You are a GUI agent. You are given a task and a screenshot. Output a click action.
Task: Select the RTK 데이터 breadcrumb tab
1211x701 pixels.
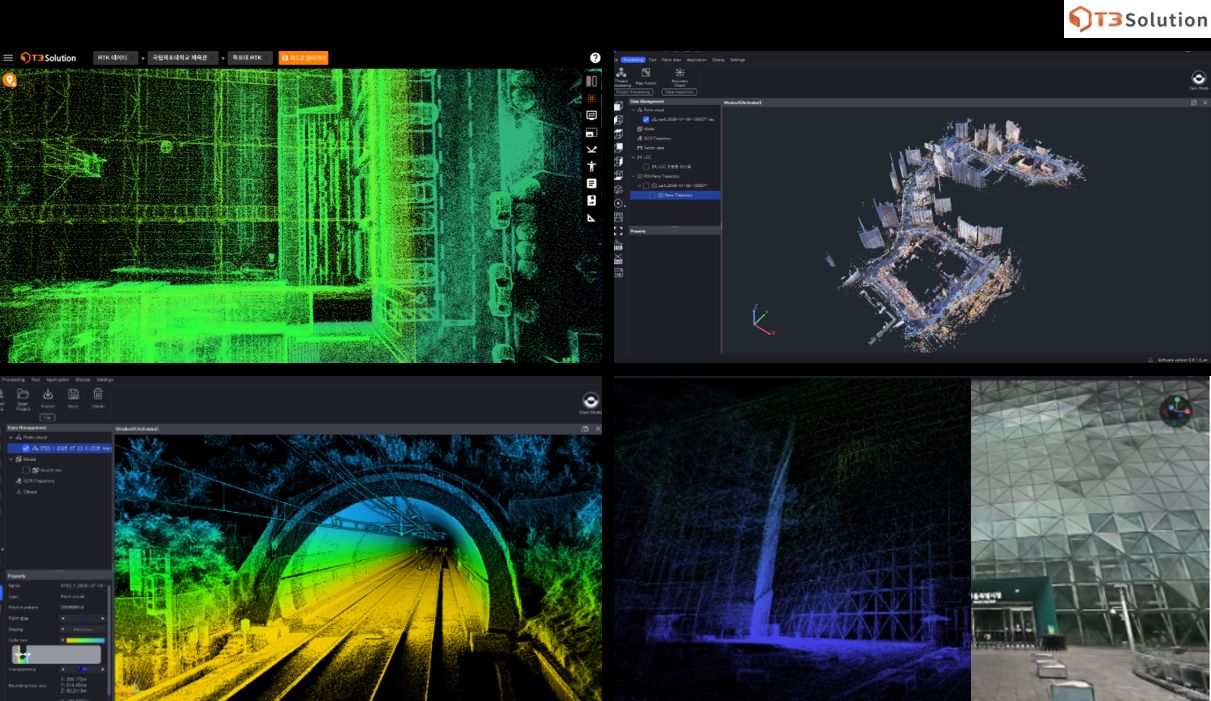tap(115, 58)
